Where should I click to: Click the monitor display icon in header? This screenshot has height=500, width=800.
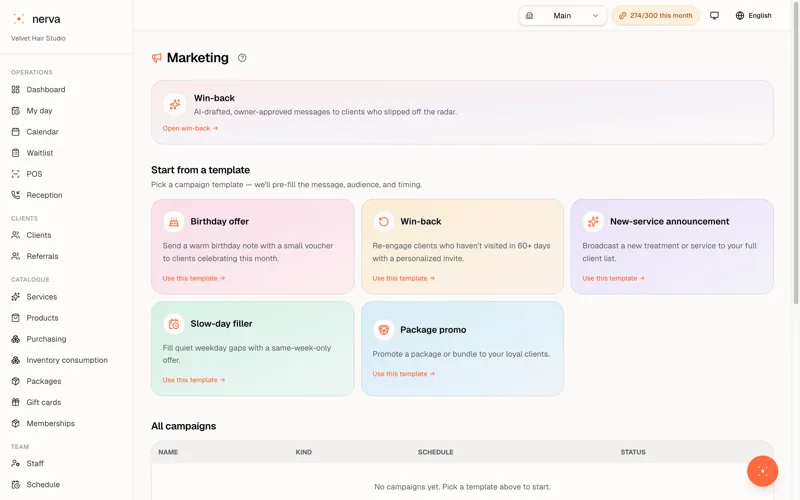click(714, 16)
